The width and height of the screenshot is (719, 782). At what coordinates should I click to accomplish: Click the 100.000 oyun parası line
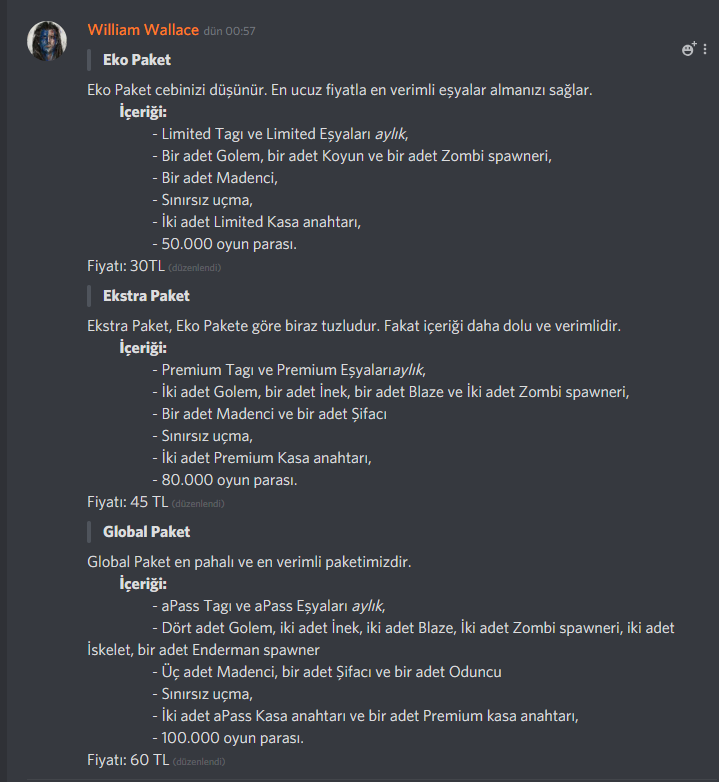click(228, 738)
